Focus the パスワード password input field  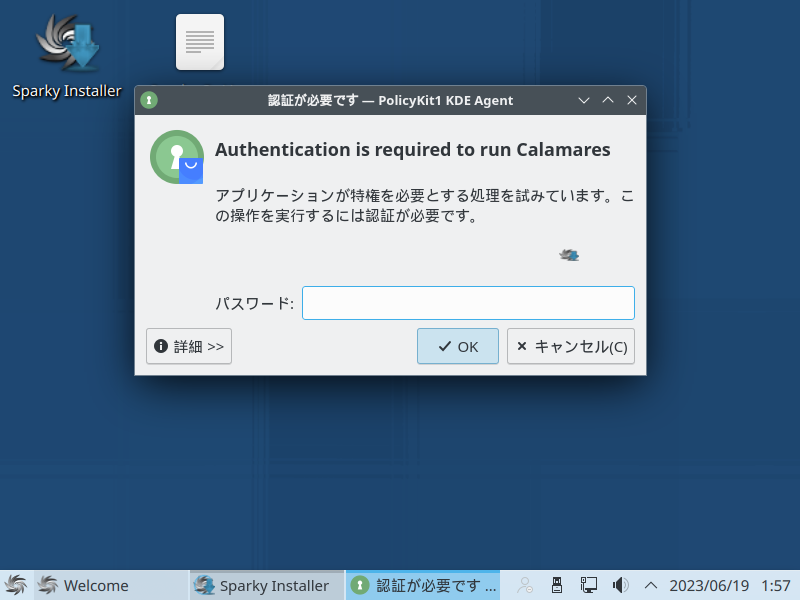(x=468, y=303)
